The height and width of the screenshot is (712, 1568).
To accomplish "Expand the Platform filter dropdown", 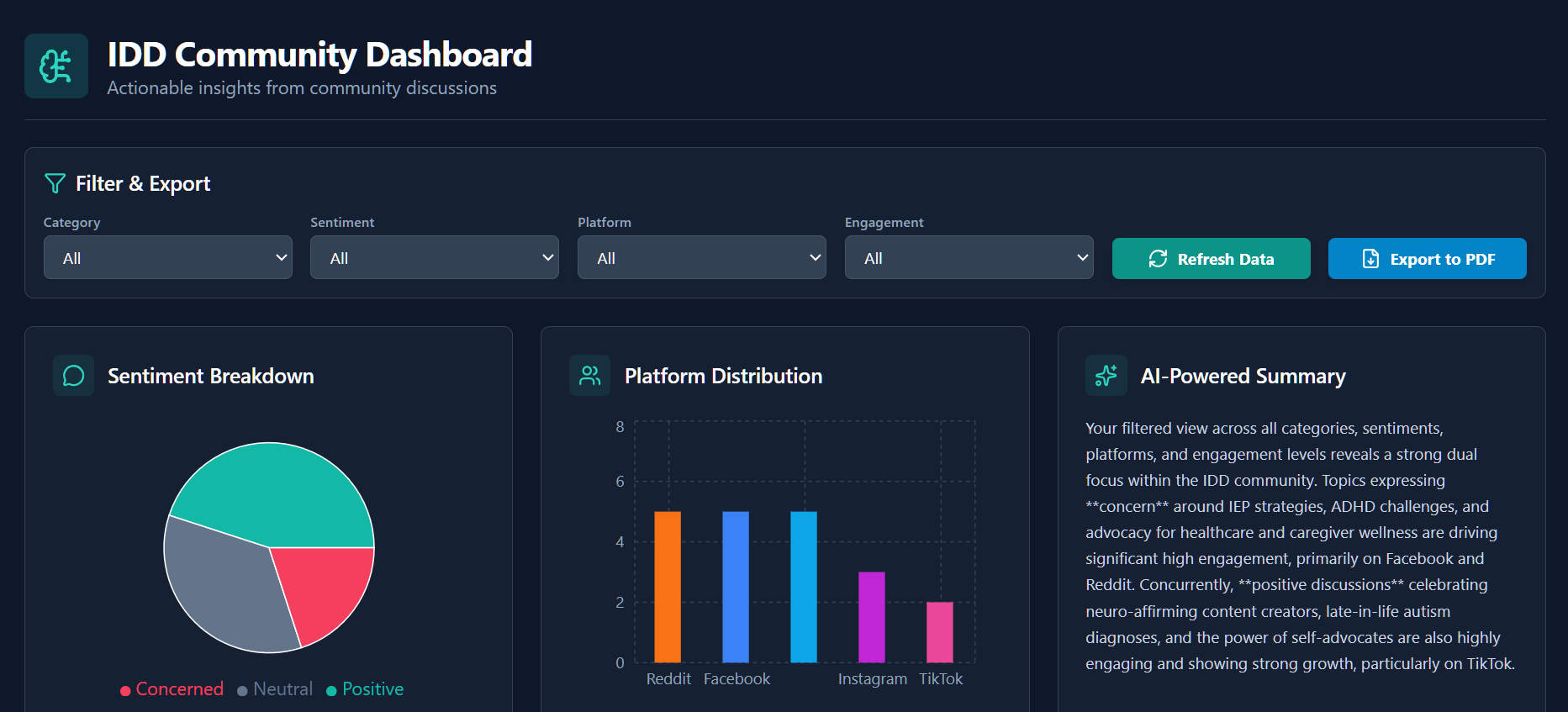I will pyautogui.click(x=702, y=258).
